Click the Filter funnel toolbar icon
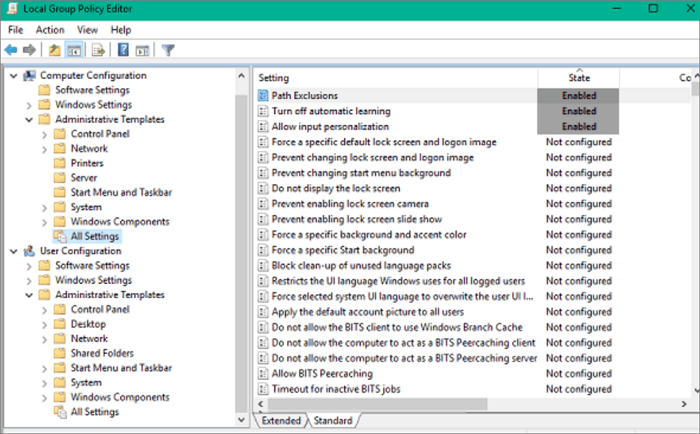 point(168,49)
